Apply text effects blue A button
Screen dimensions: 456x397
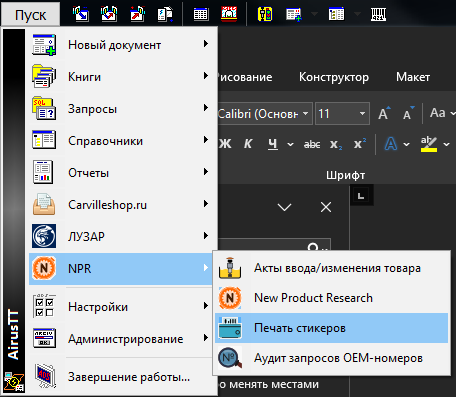(x=391, y=144)
